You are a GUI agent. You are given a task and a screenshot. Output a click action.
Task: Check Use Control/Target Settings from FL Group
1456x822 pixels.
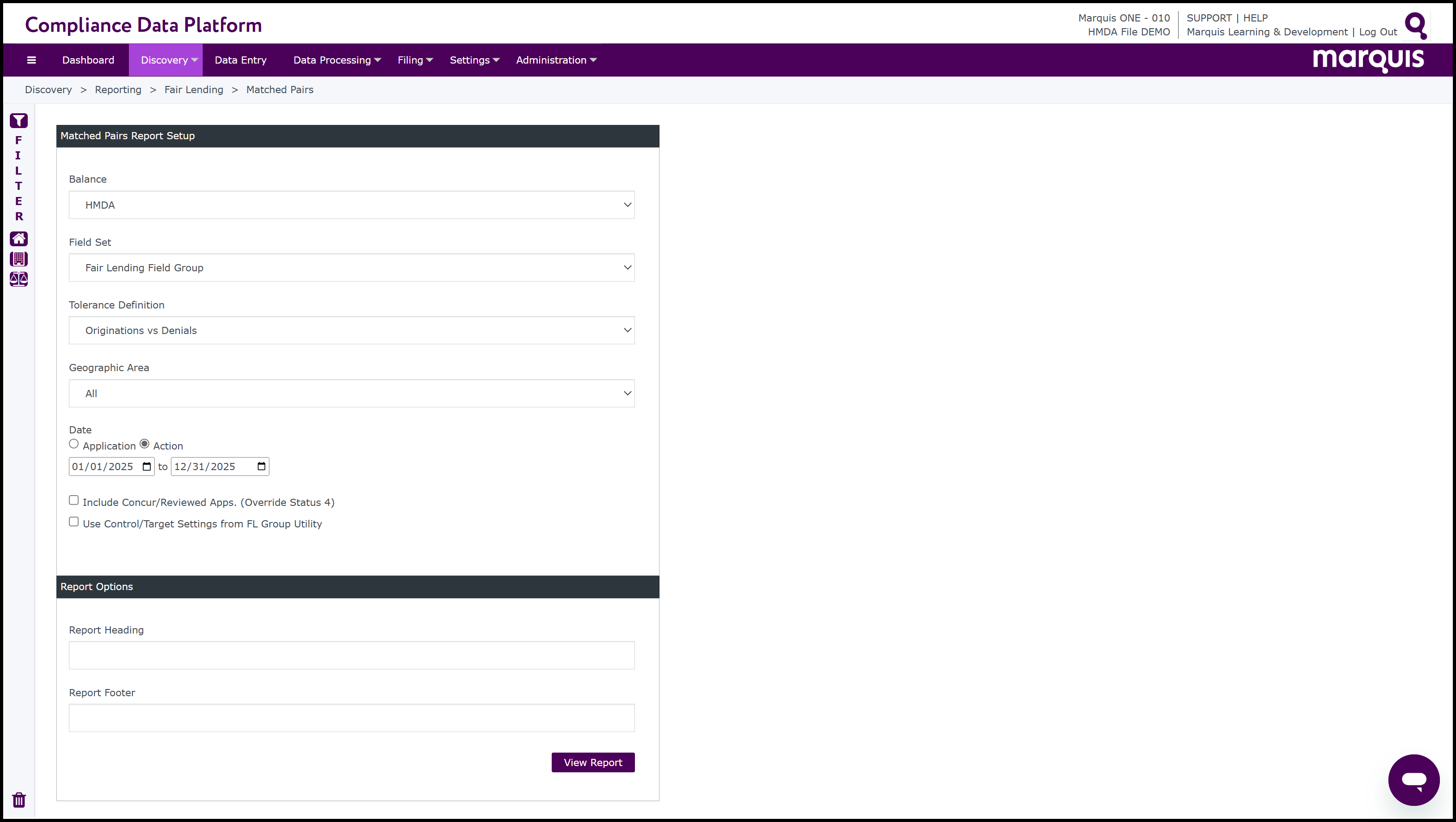click(x=74, y=522)
